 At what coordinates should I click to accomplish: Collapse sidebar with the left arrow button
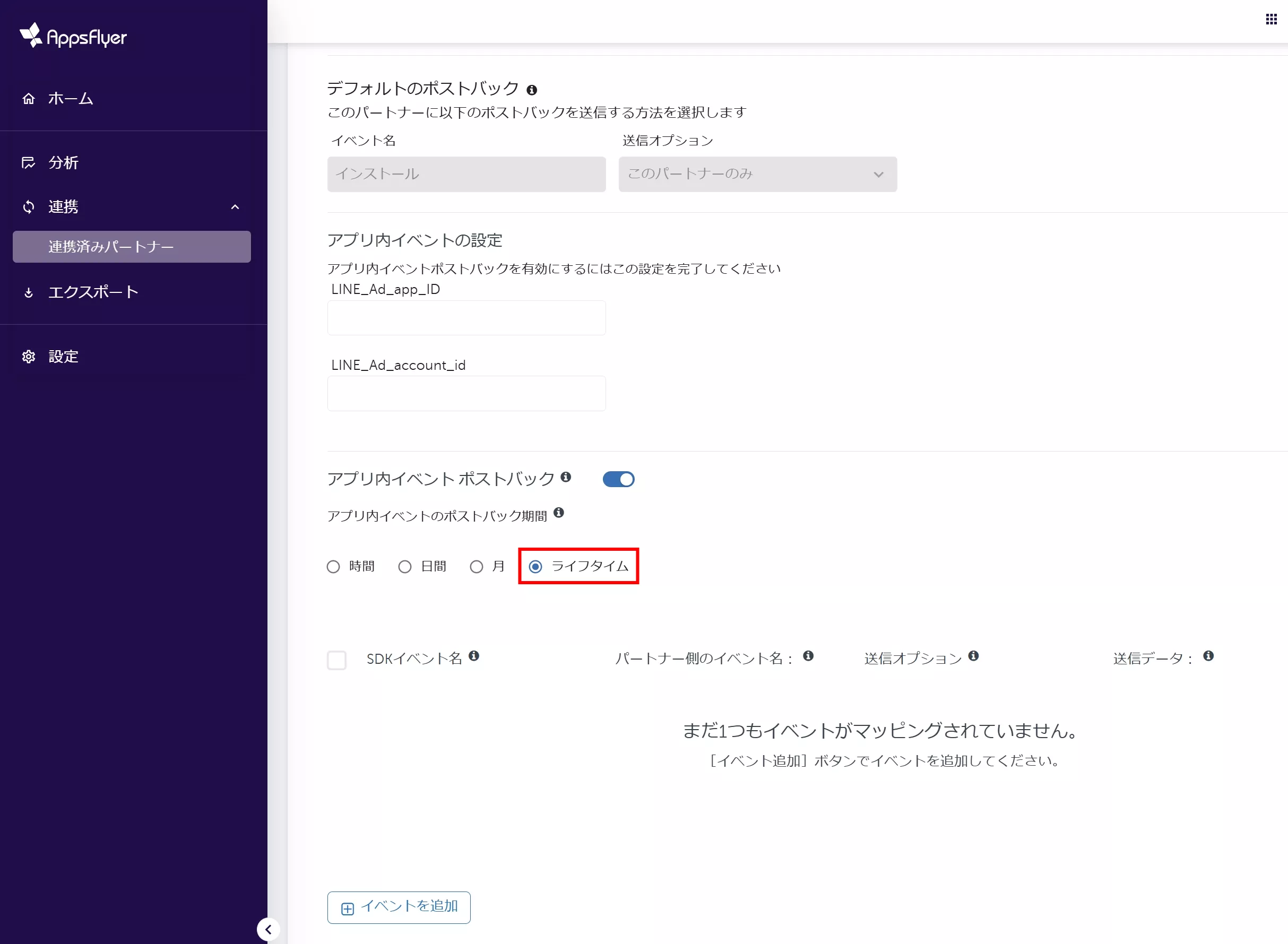[268, 929]
